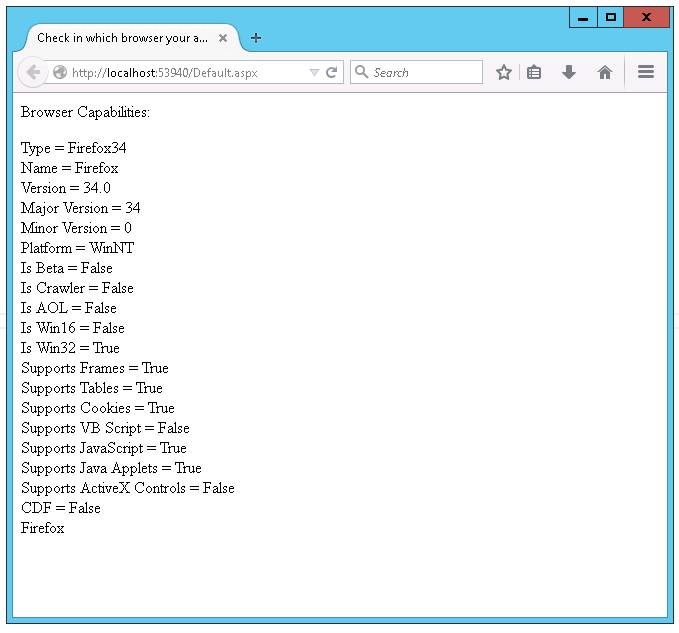Maximize the Firefox window
Screen dimensions: 679x633
point(611,18)
